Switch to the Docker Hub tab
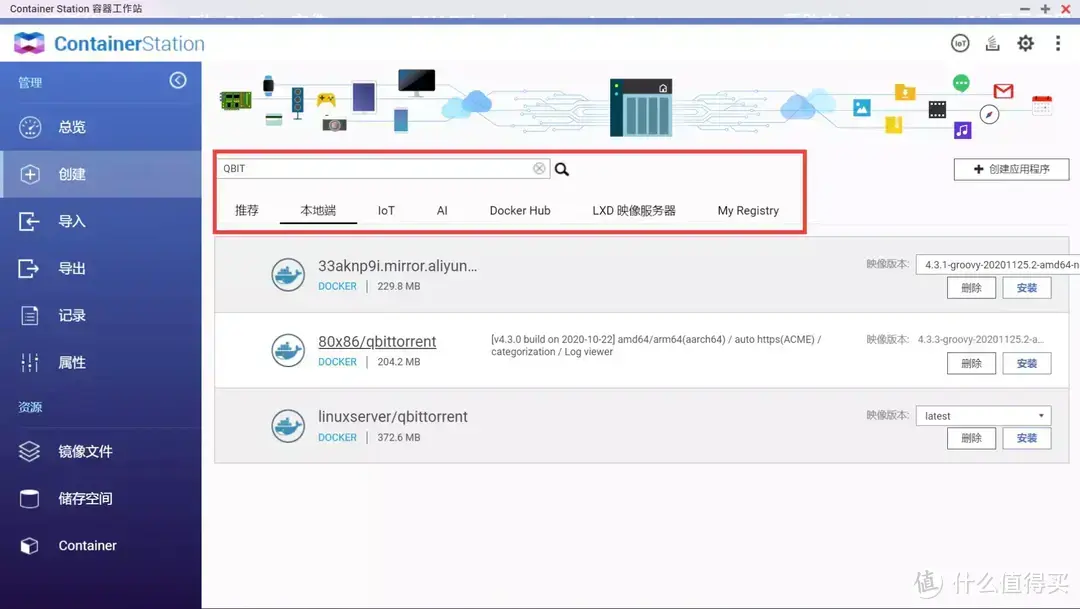1080x609 pixels. (x=519, y=210)
